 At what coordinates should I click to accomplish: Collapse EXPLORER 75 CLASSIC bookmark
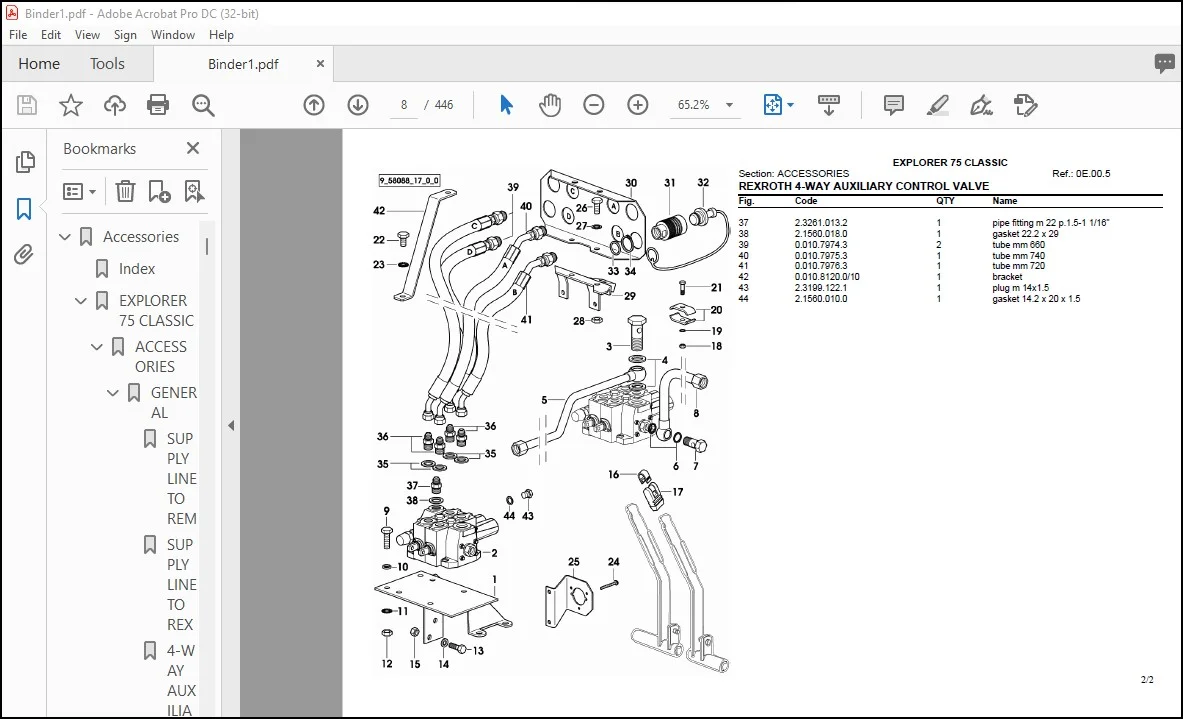[x=81, y=300]
